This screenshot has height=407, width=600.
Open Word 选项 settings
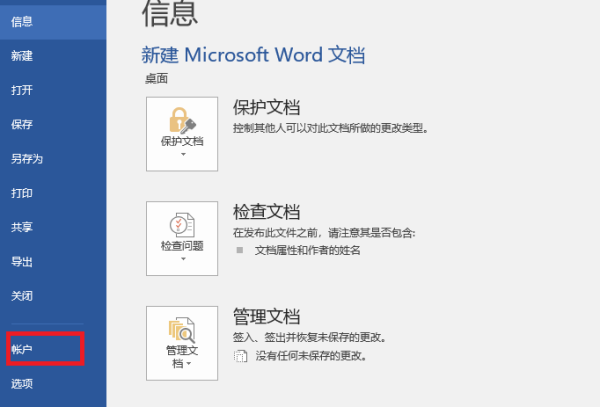pyautogui.click(x=53, y=384)
